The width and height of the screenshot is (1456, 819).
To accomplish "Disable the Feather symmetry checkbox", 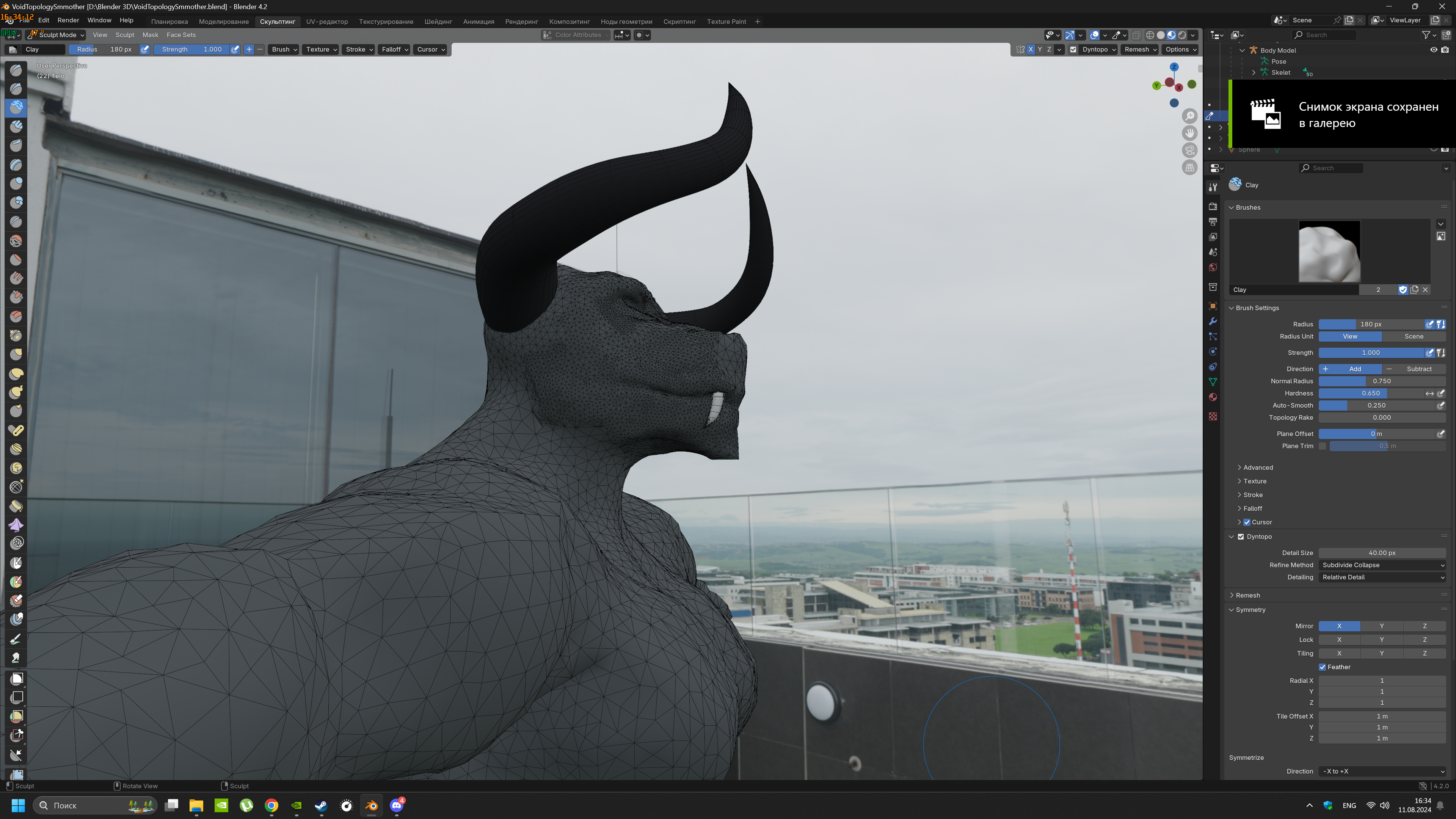I will point(1323,667).
